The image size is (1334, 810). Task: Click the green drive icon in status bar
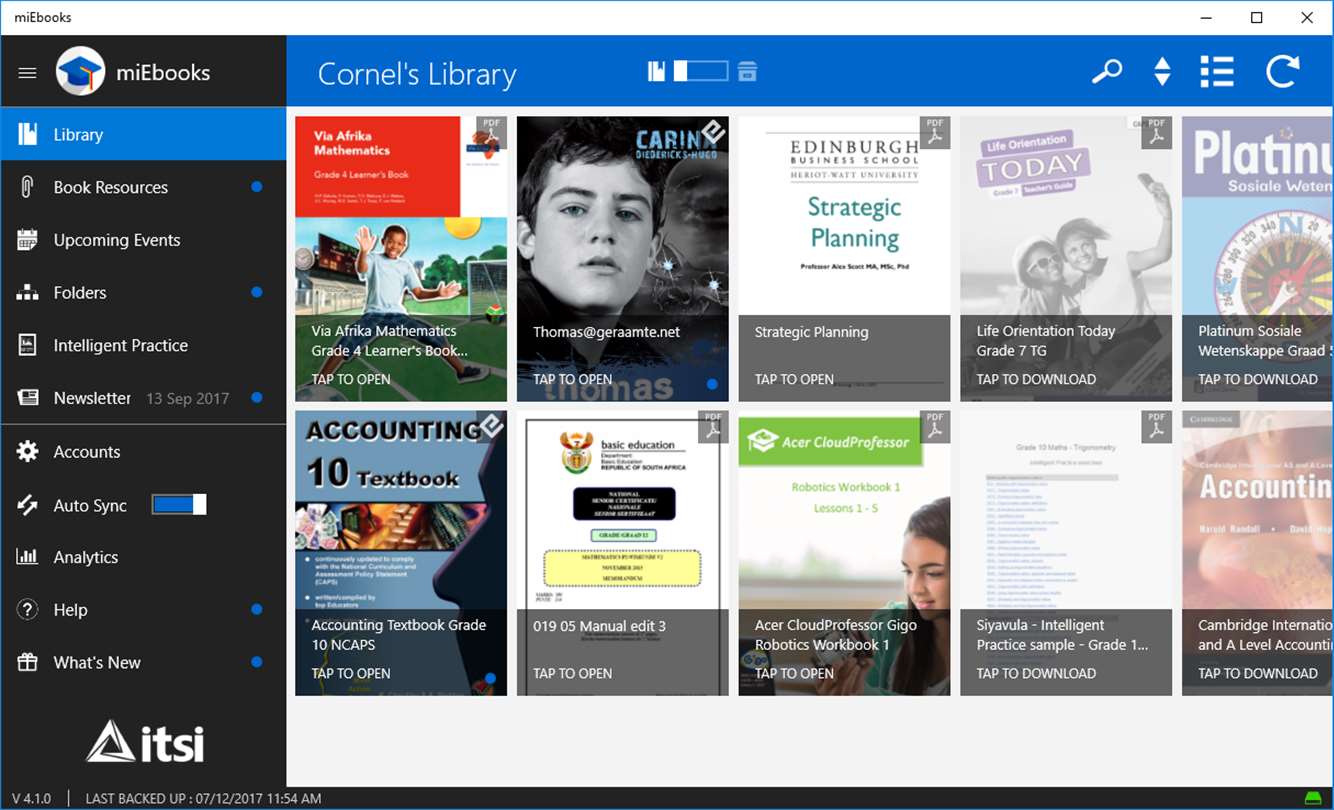(1313, 798)
